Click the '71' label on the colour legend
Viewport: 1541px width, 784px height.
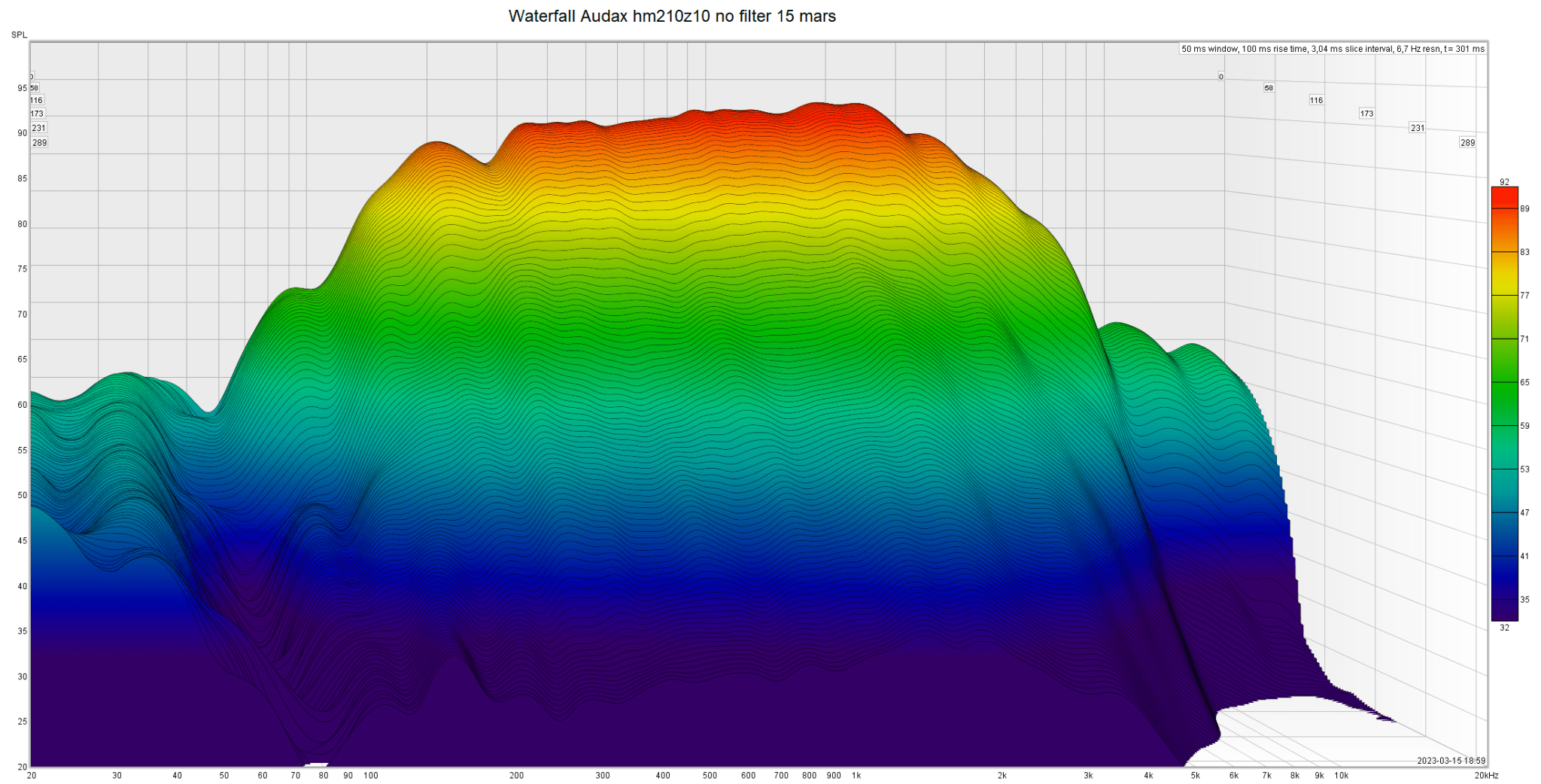(1524, 339)
